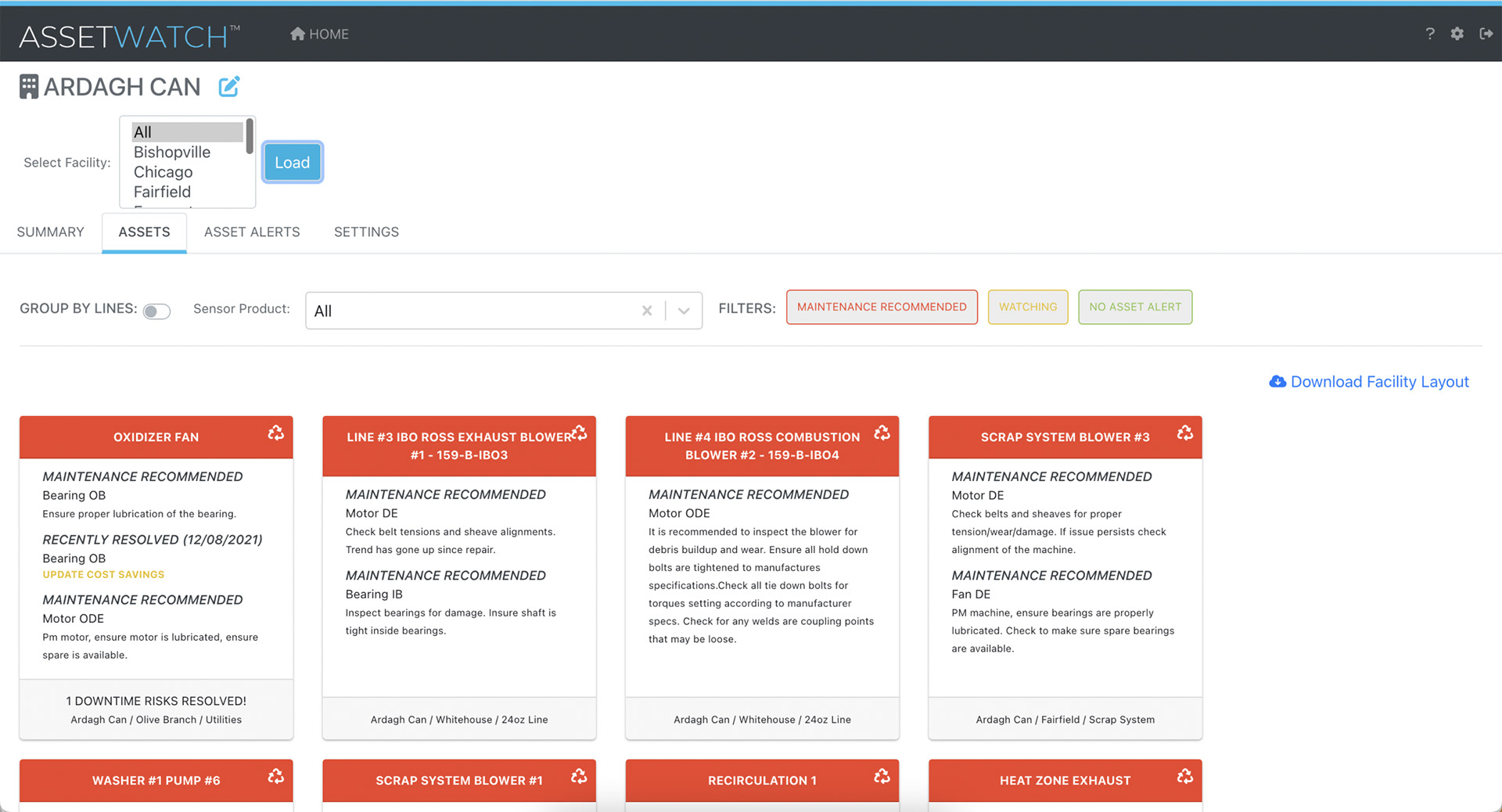Expand the Sensor Product dropdown arrow
Viewport: 1502px width, 812px height.
coord(684,311)
